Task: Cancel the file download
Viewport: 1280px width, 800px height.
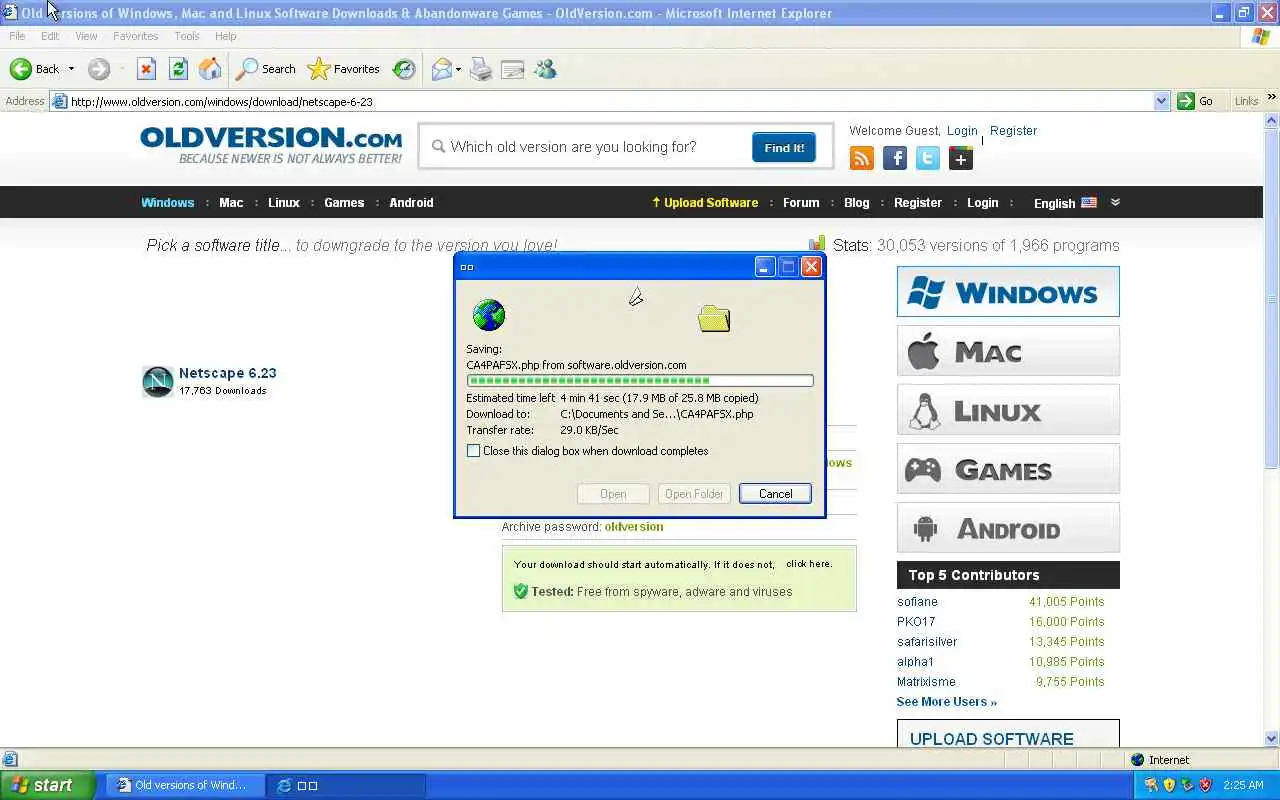Action: (x=775, y=494)
